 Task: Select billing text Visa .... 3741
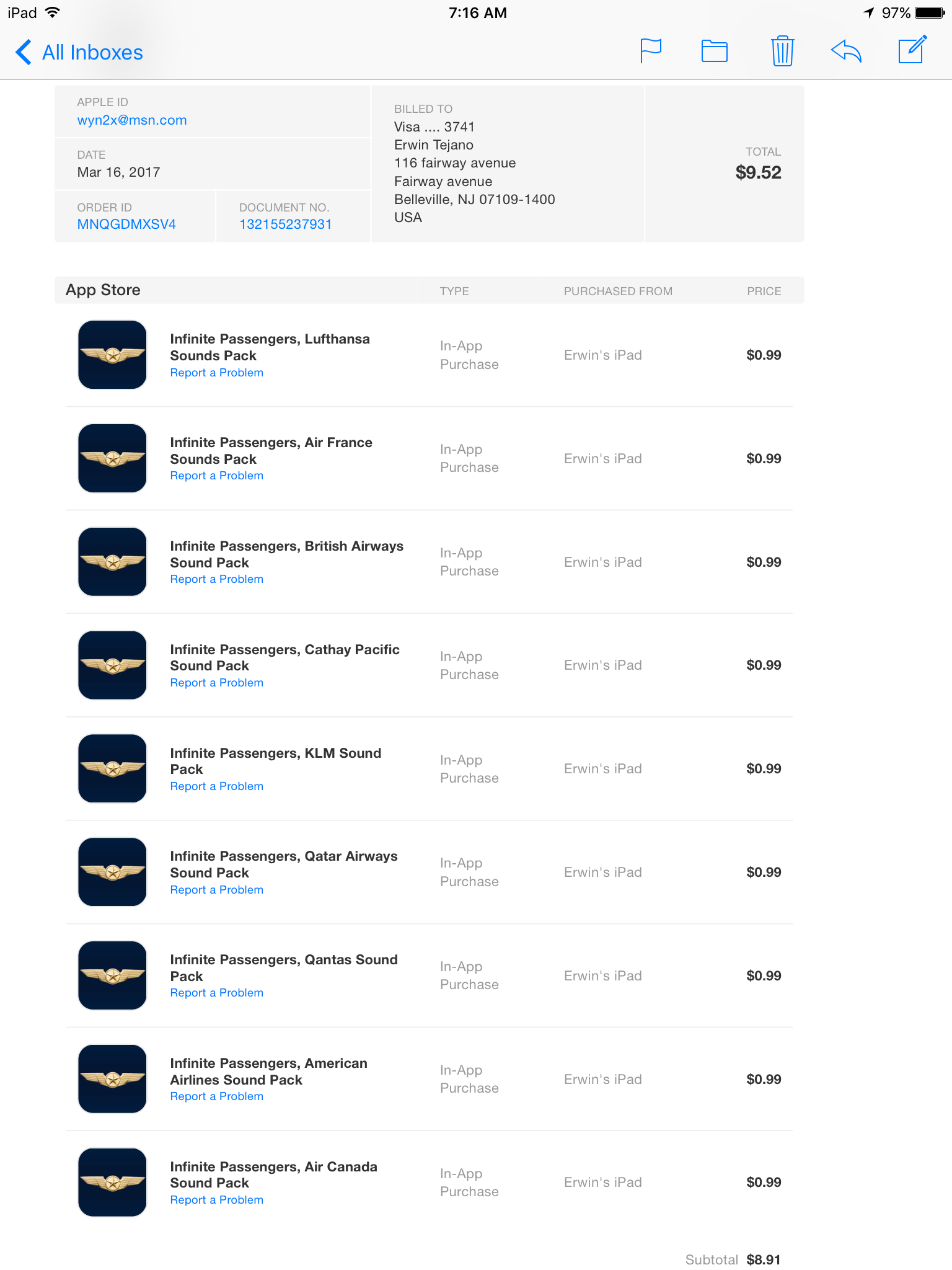(434, 127)
